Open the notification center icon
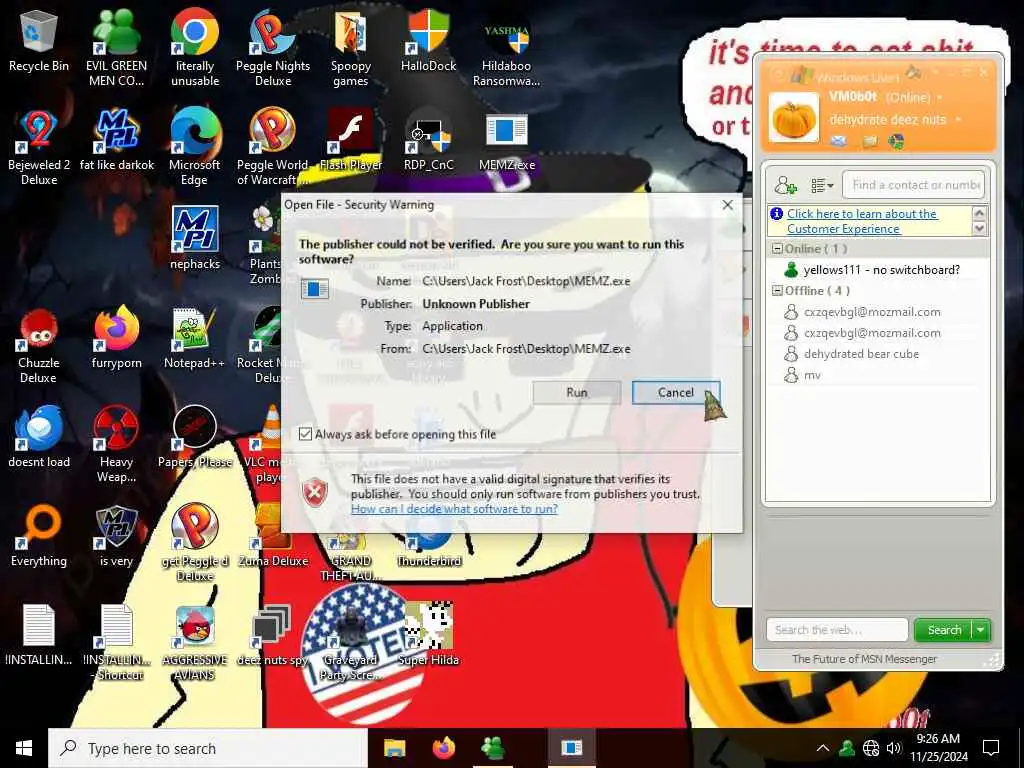Image resolution: width=1024 pixels, height=768 pixels. 991,748
